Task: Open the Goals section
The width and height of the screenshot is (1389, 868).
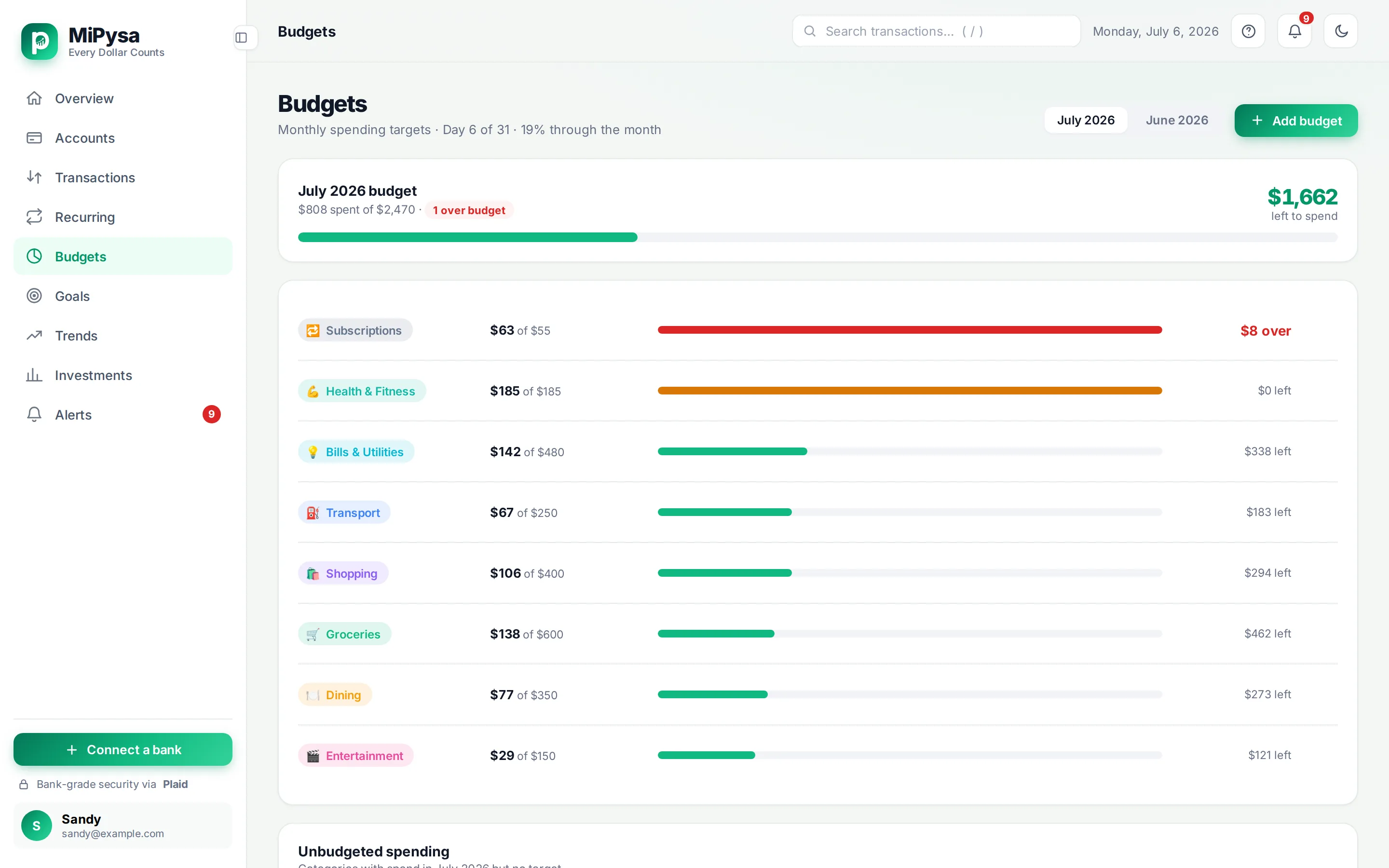Action: tap(123, 296)
